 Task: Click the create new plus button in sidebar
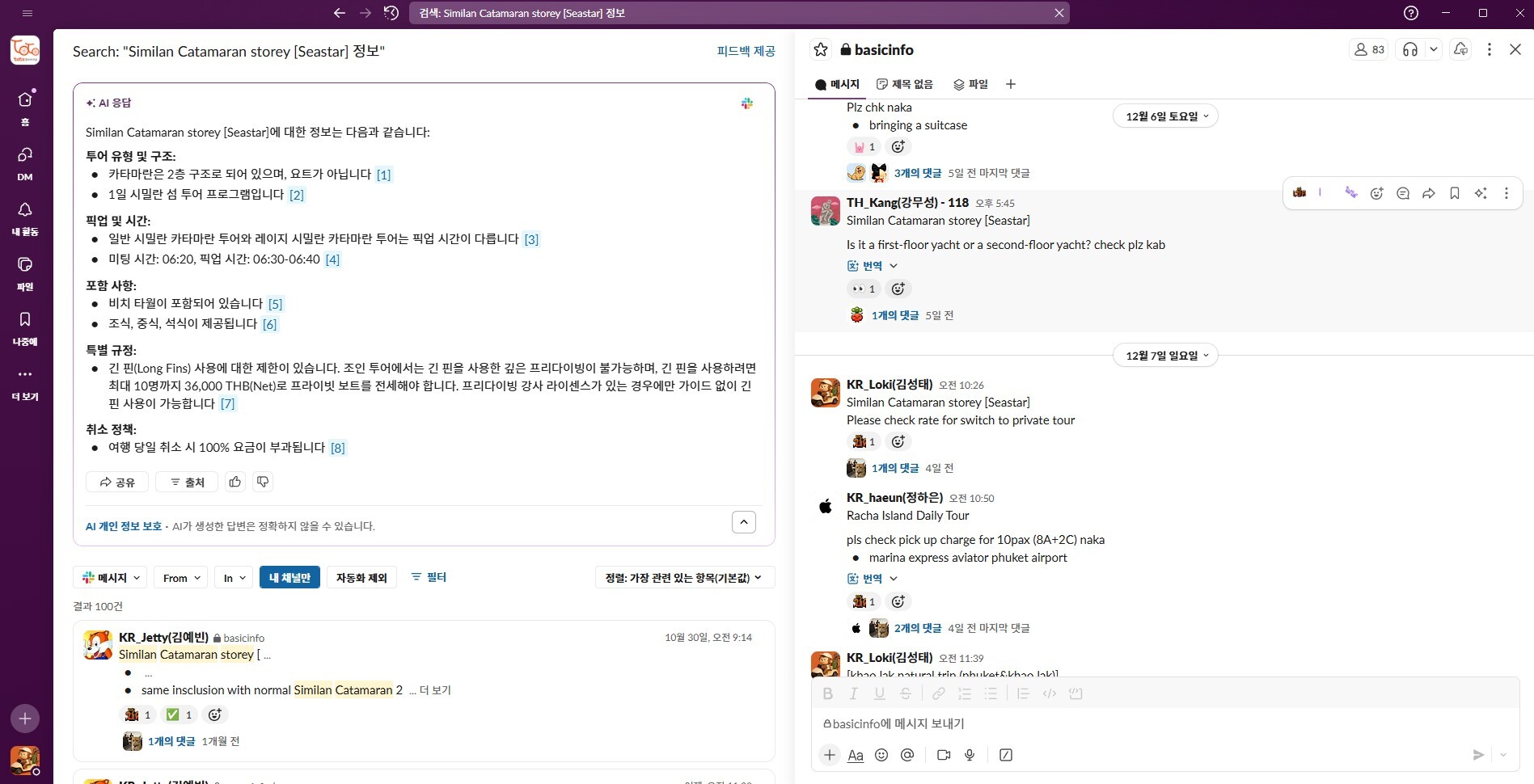[25, 719]
